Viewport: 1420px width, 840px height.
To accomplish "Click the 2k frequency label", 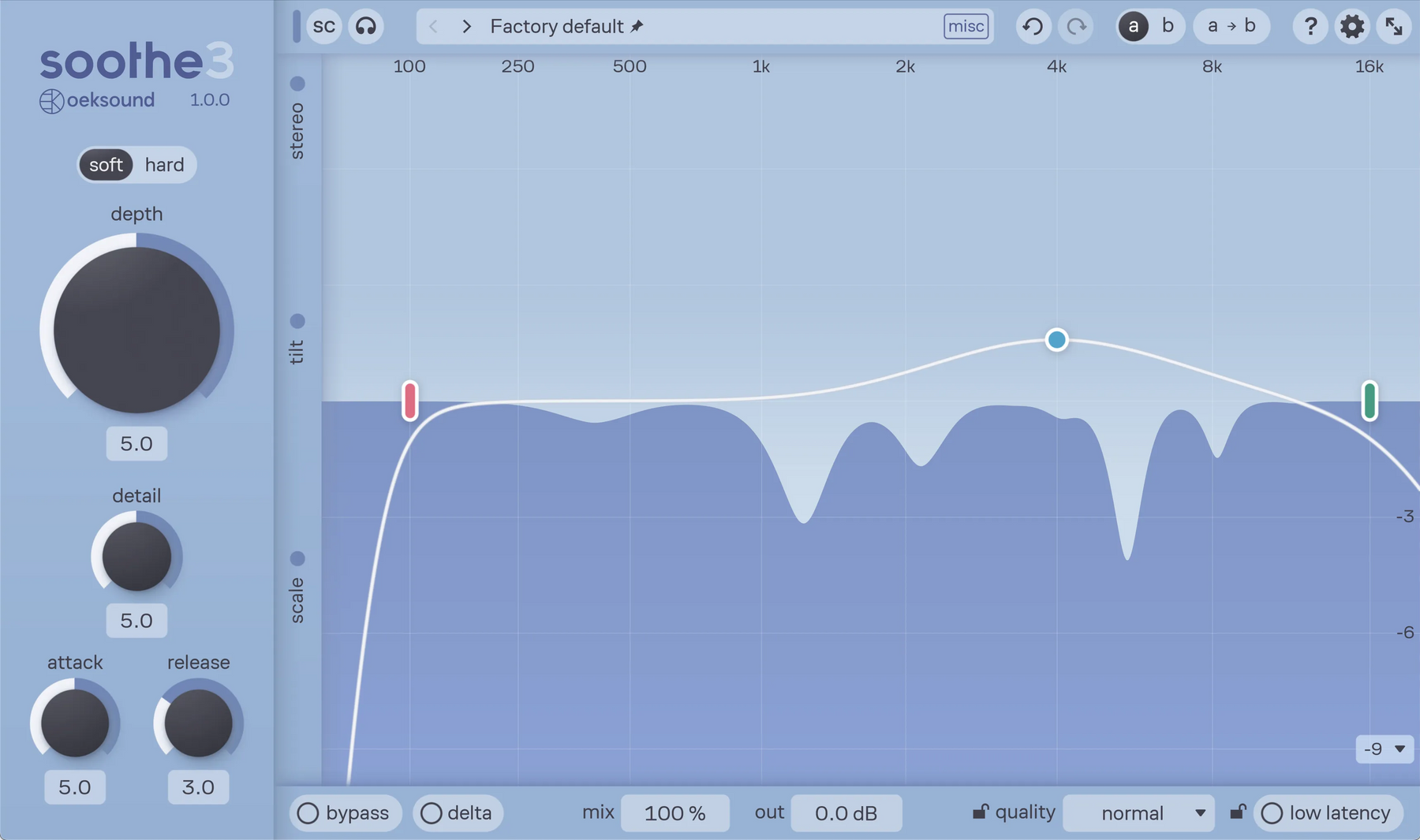I will coord(906,67).
